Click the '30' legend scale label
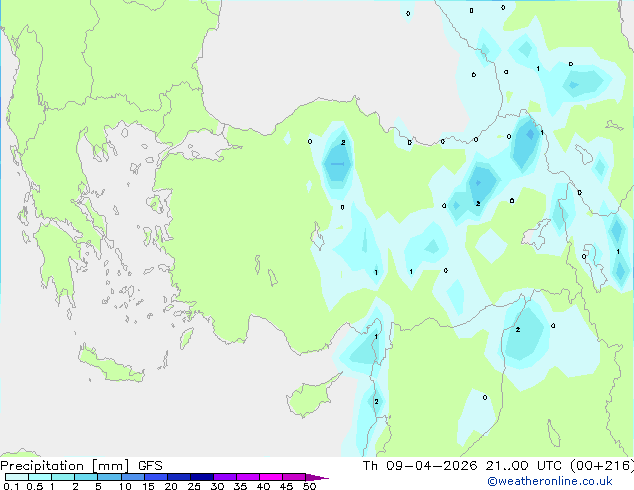Screen dimensions: 634x490 217,486
